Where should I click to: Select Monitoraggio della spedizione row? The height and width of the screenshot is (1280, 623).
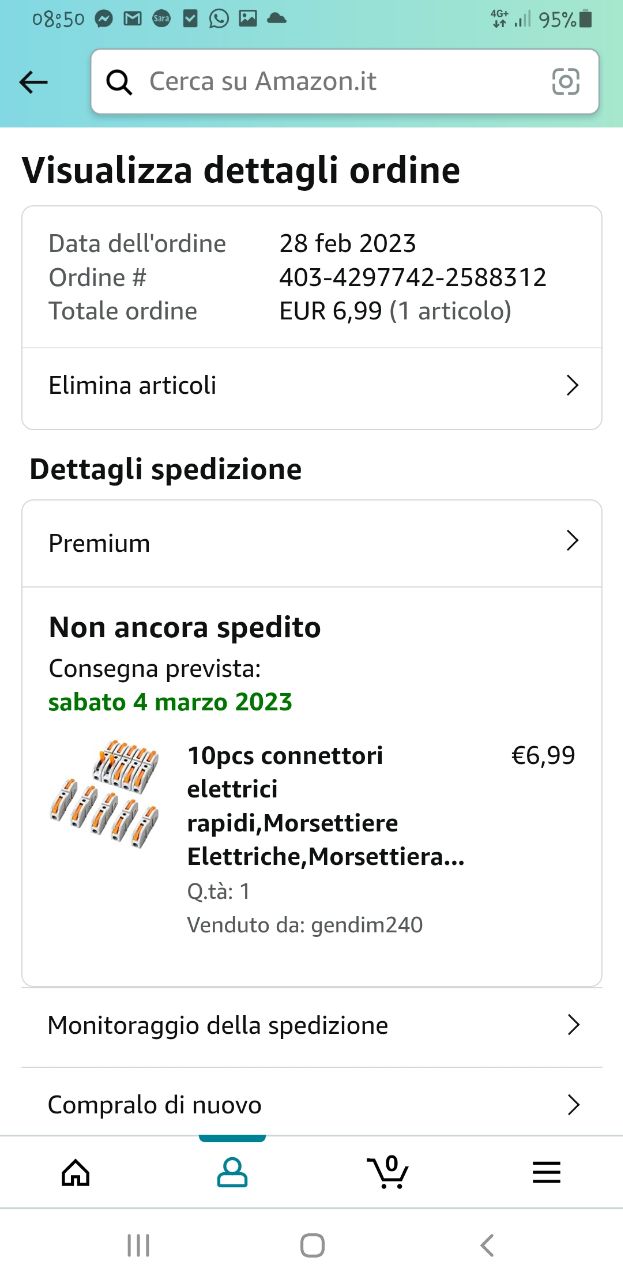point(218,1025)
